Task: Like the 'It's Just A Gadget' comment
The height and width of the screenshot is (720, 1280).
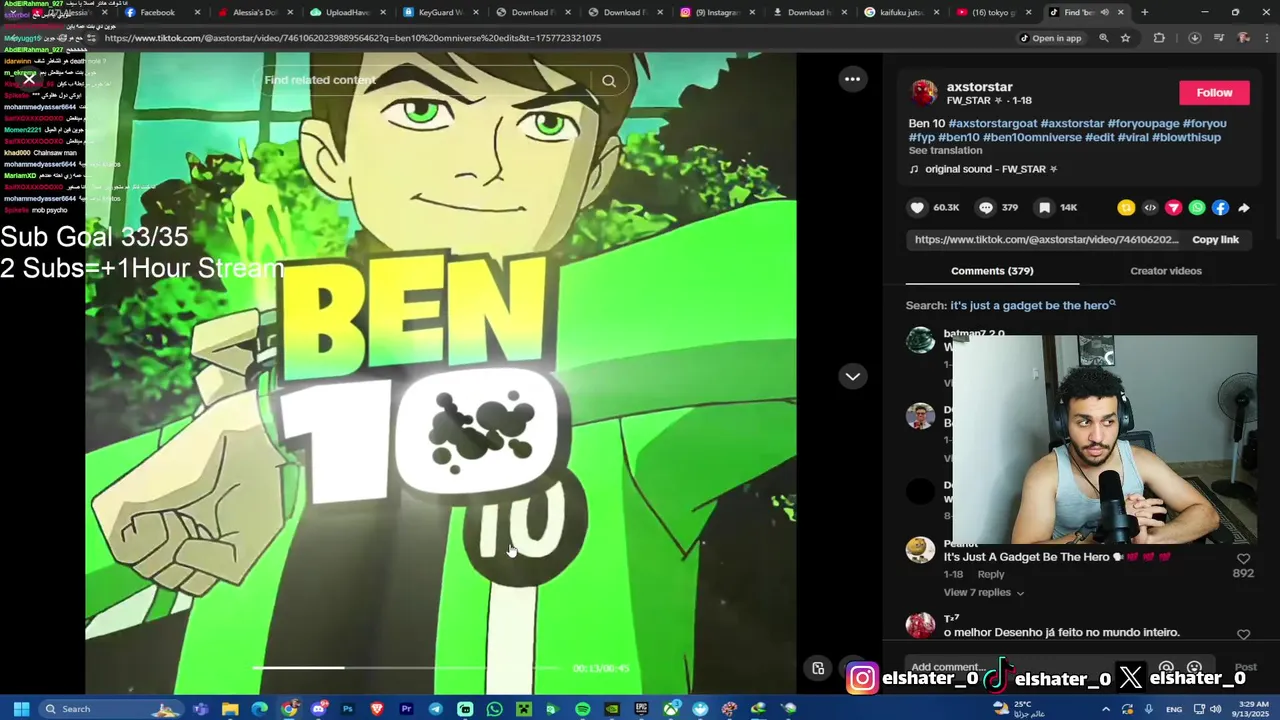Action: (x=1243, y=559)
